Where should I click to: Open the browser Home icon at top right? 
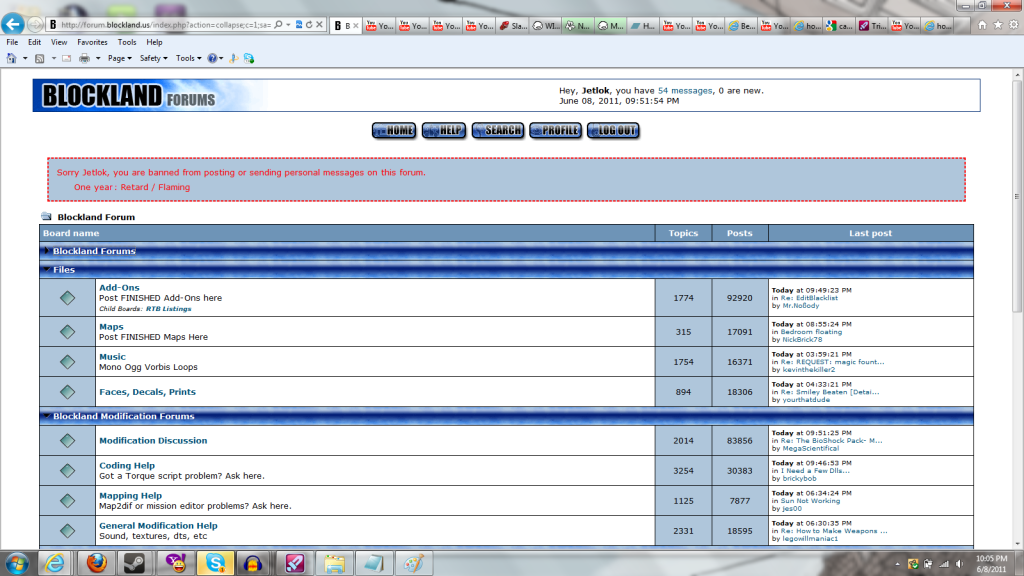tap(982, 25)
